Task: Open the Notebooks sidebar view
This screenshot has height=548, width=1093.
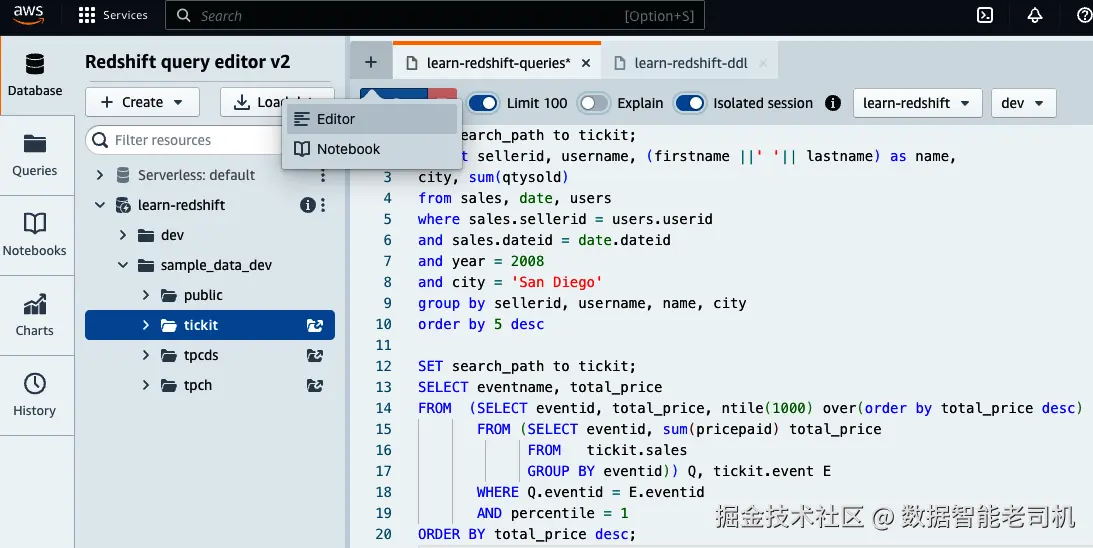Action: click(35, 236)
